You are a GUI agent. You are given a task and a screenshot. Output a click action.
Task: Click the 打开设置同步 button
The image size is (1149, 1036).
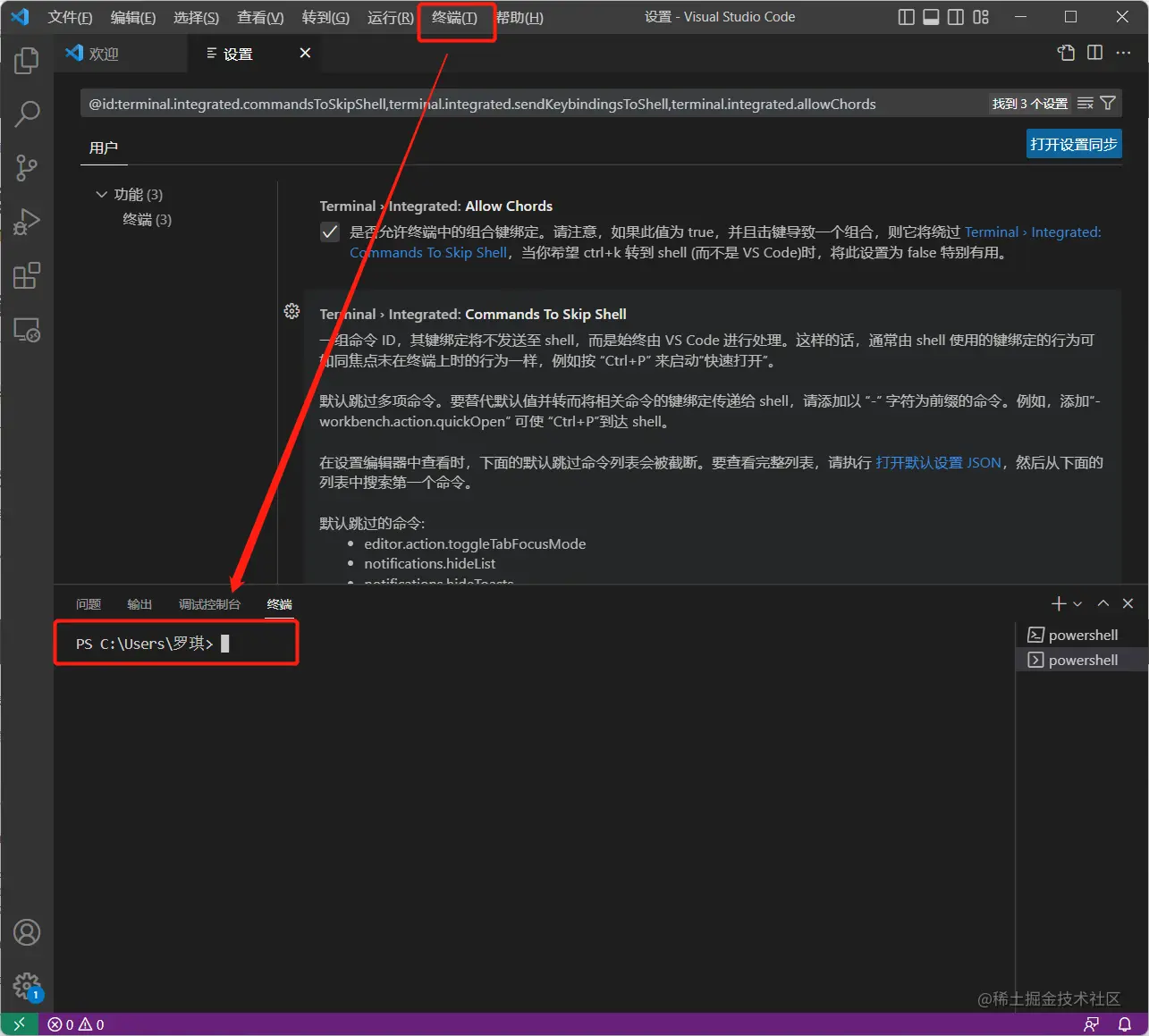tap(1074, 144)
